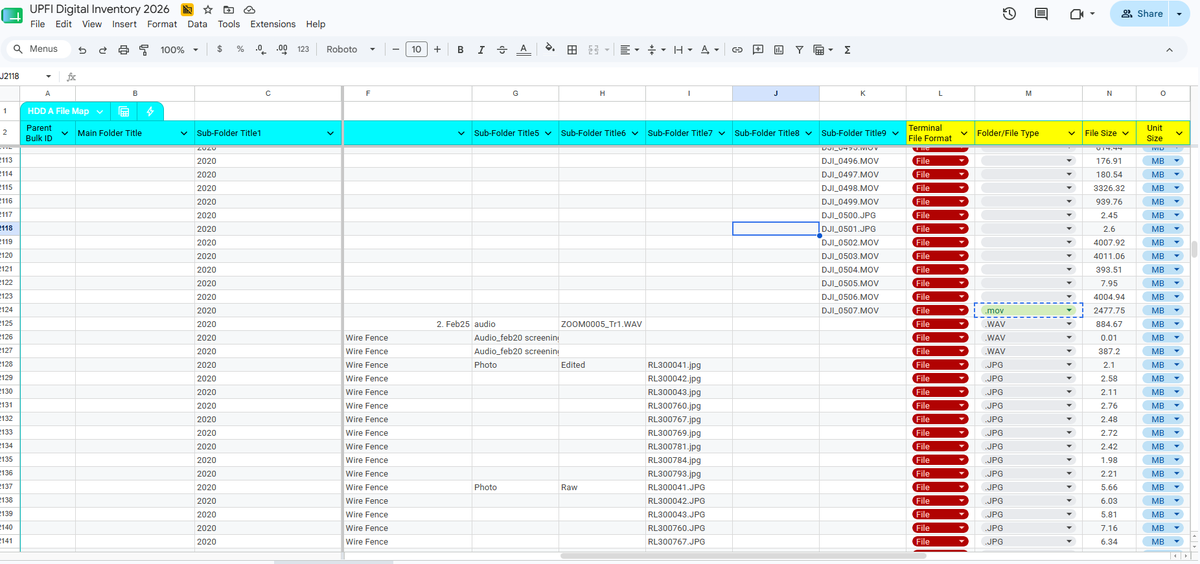This screenshot has width=1200, height=564.
Task: Open the functions sigma menu
Action: [x=848, y=49]
